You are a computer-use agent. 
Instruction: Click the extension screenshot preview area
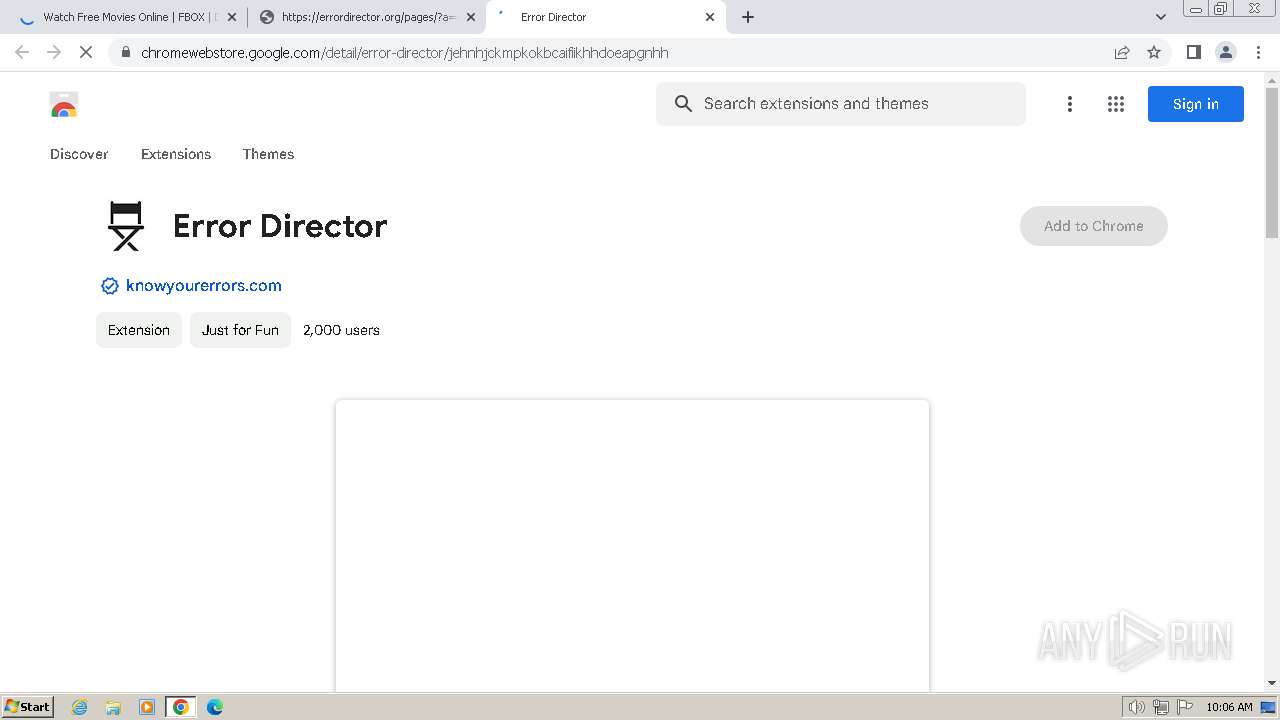point(632,546)
